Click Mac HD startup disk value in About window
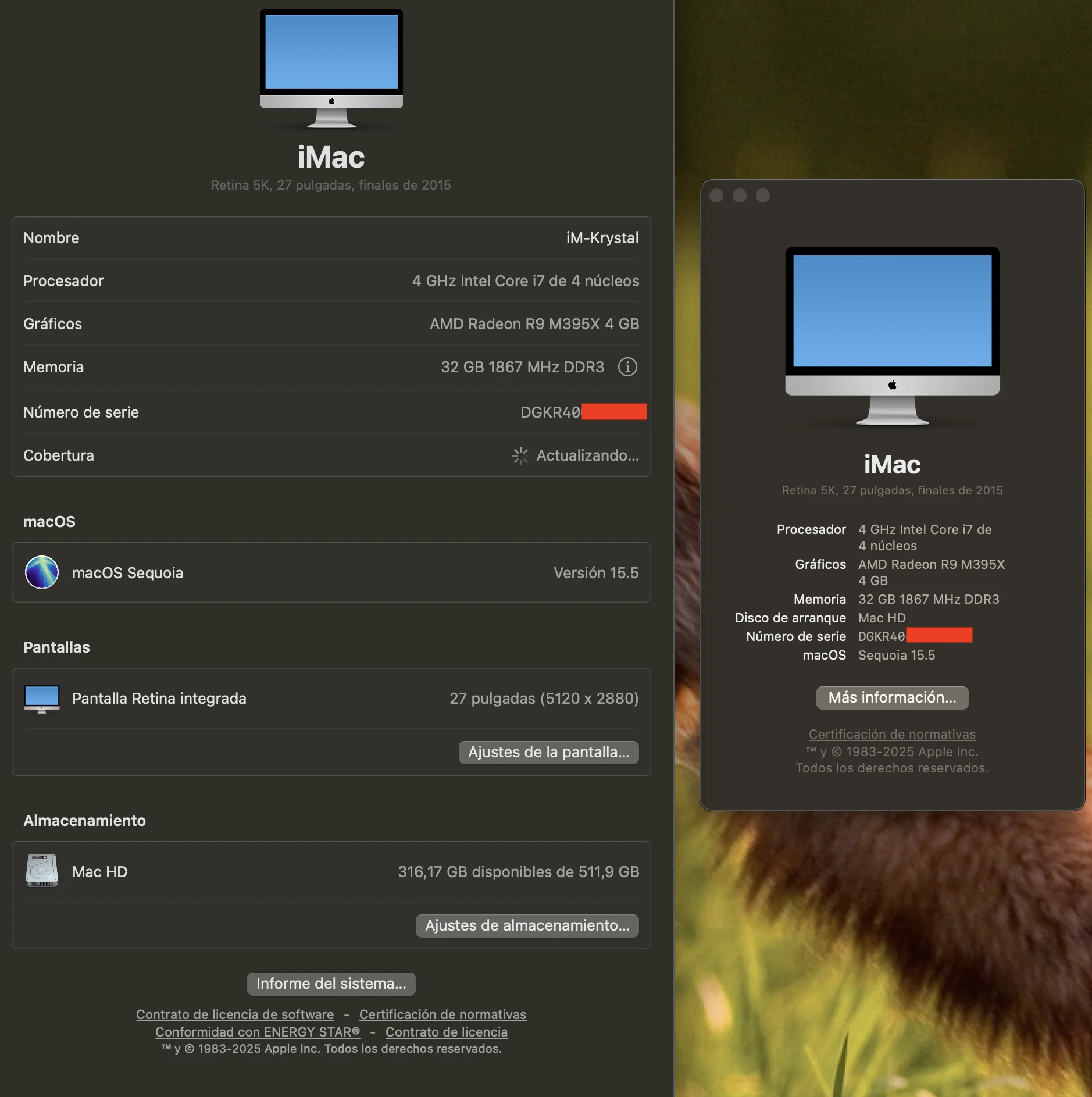1092x1097 pixels. (x=882, y=618)
